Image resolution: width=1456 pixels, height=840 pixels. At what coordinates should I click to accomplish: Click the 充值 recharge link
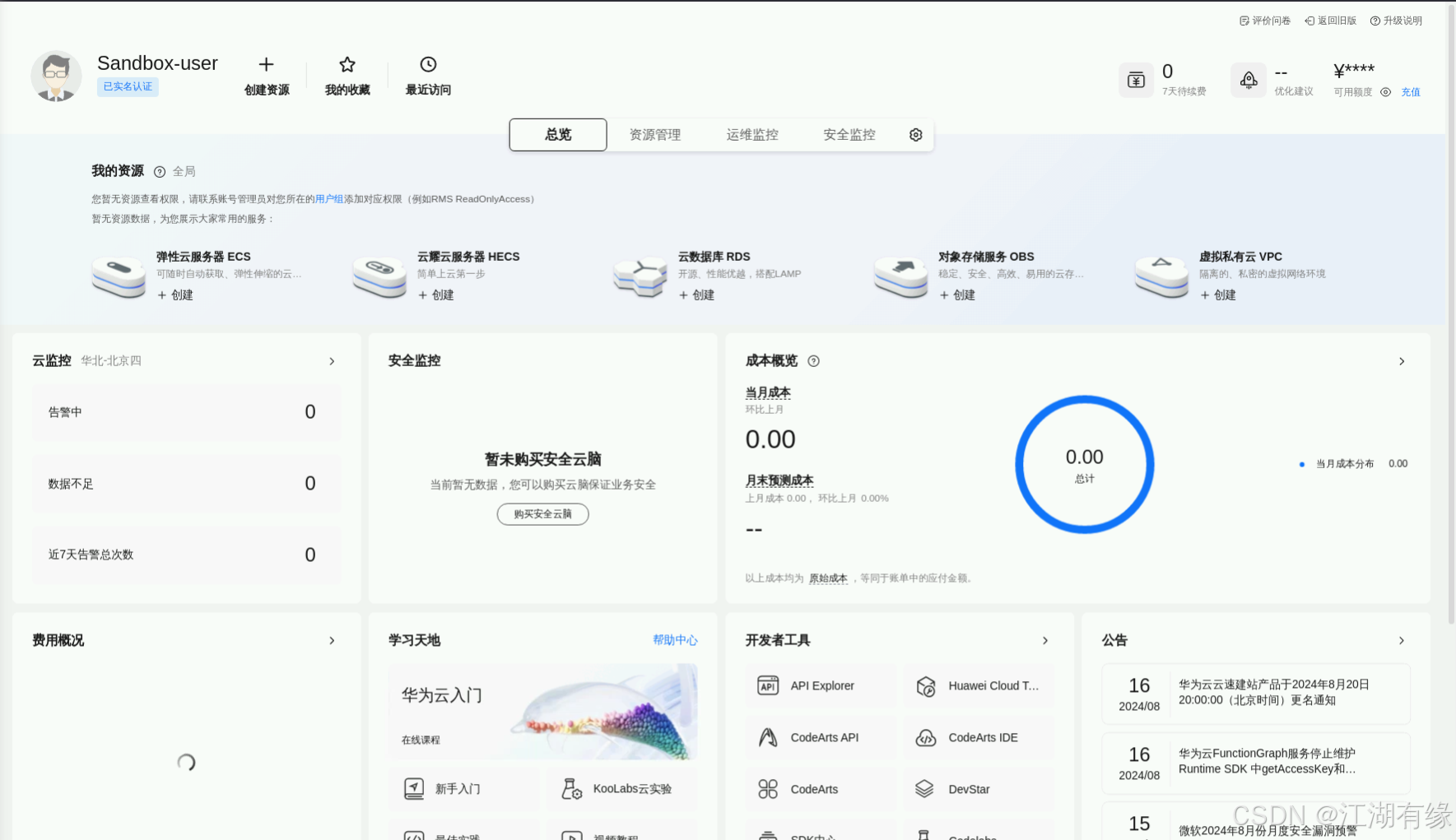pyautogui.click(x=1411, y=92)
